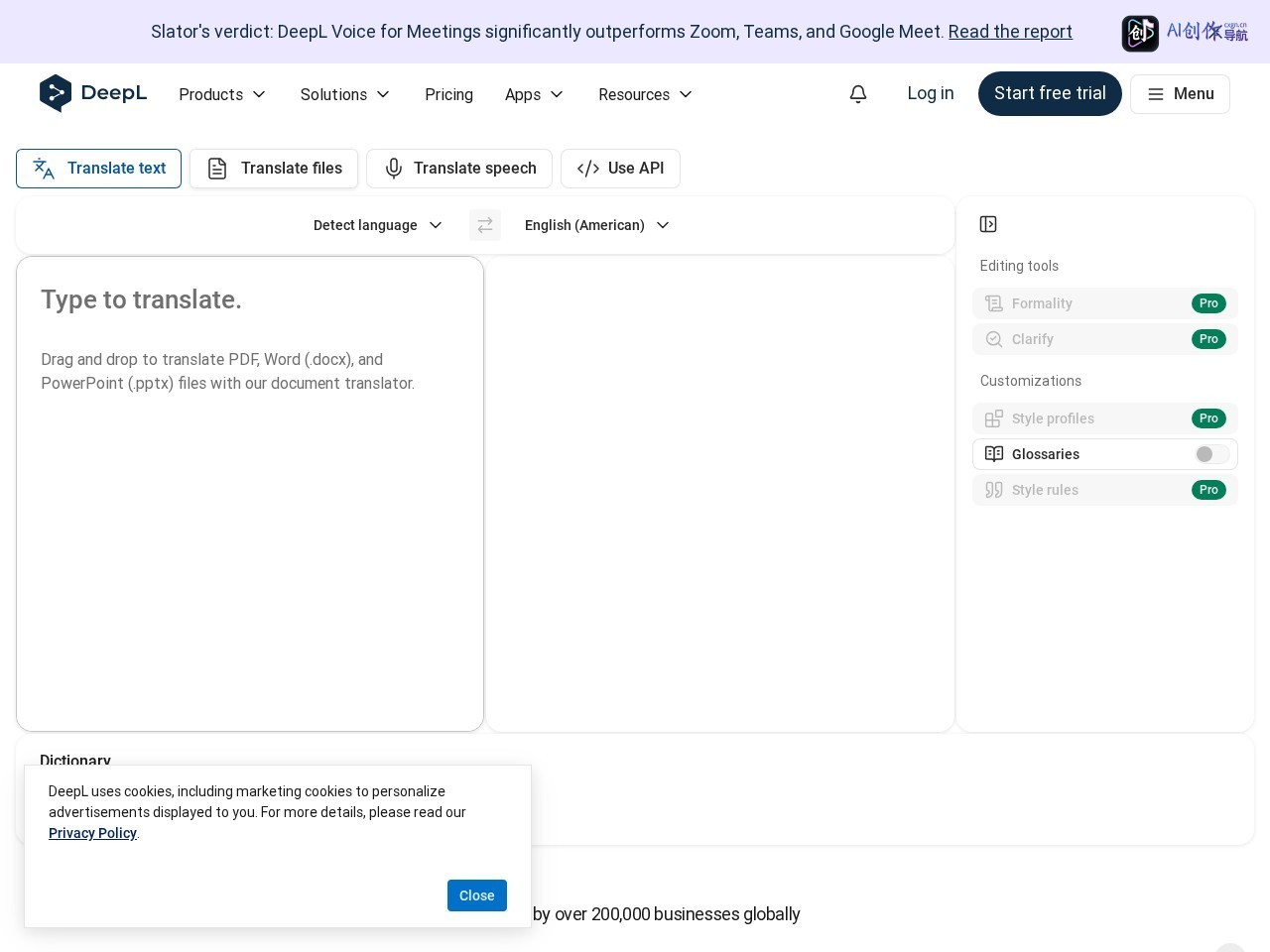Image resolution: width=1270 pixels, height=952 pixels.
Task: Switch to the Translate text tab
Action: pos(98,169)
